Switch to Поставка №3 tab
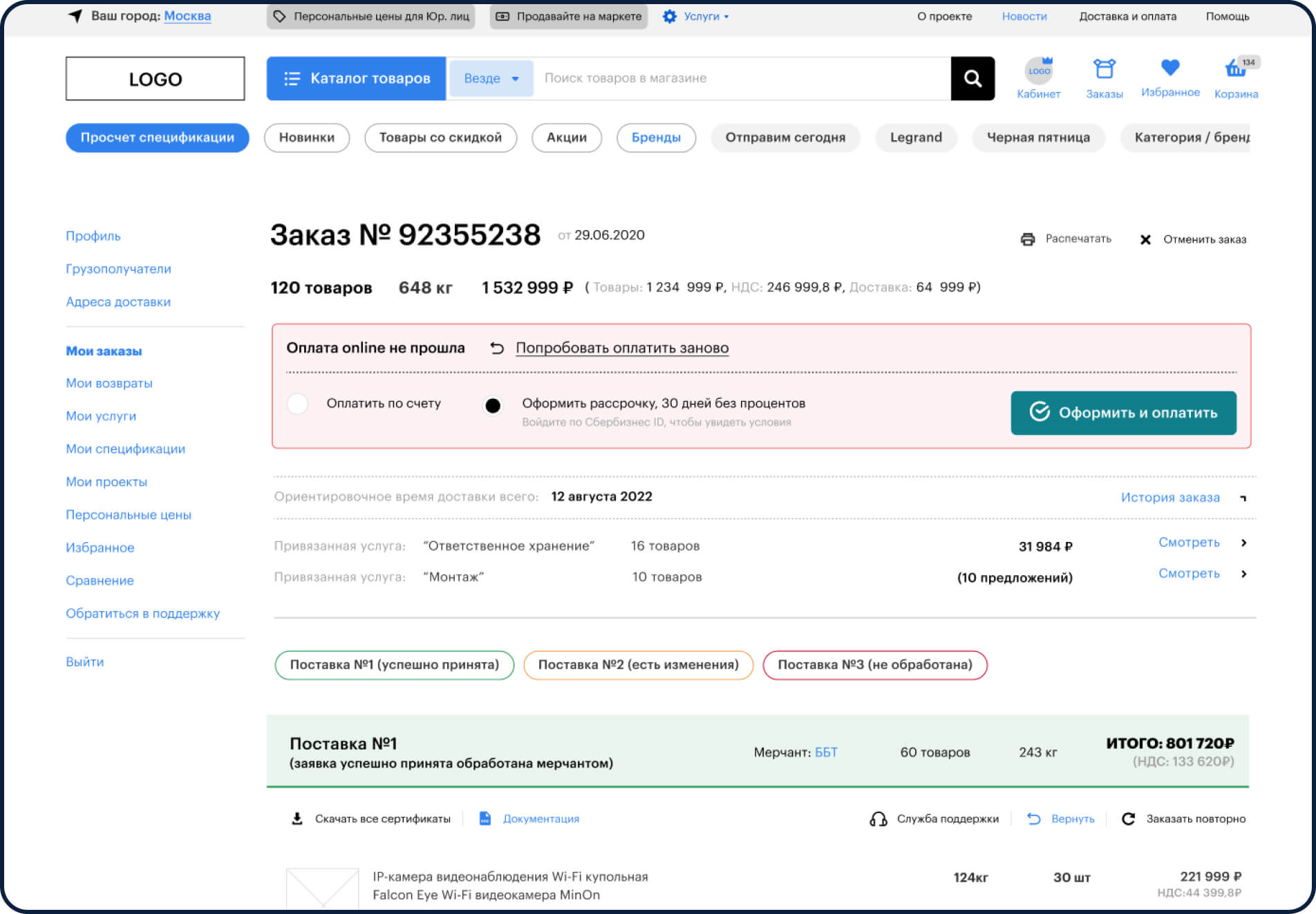 [874, 665]
